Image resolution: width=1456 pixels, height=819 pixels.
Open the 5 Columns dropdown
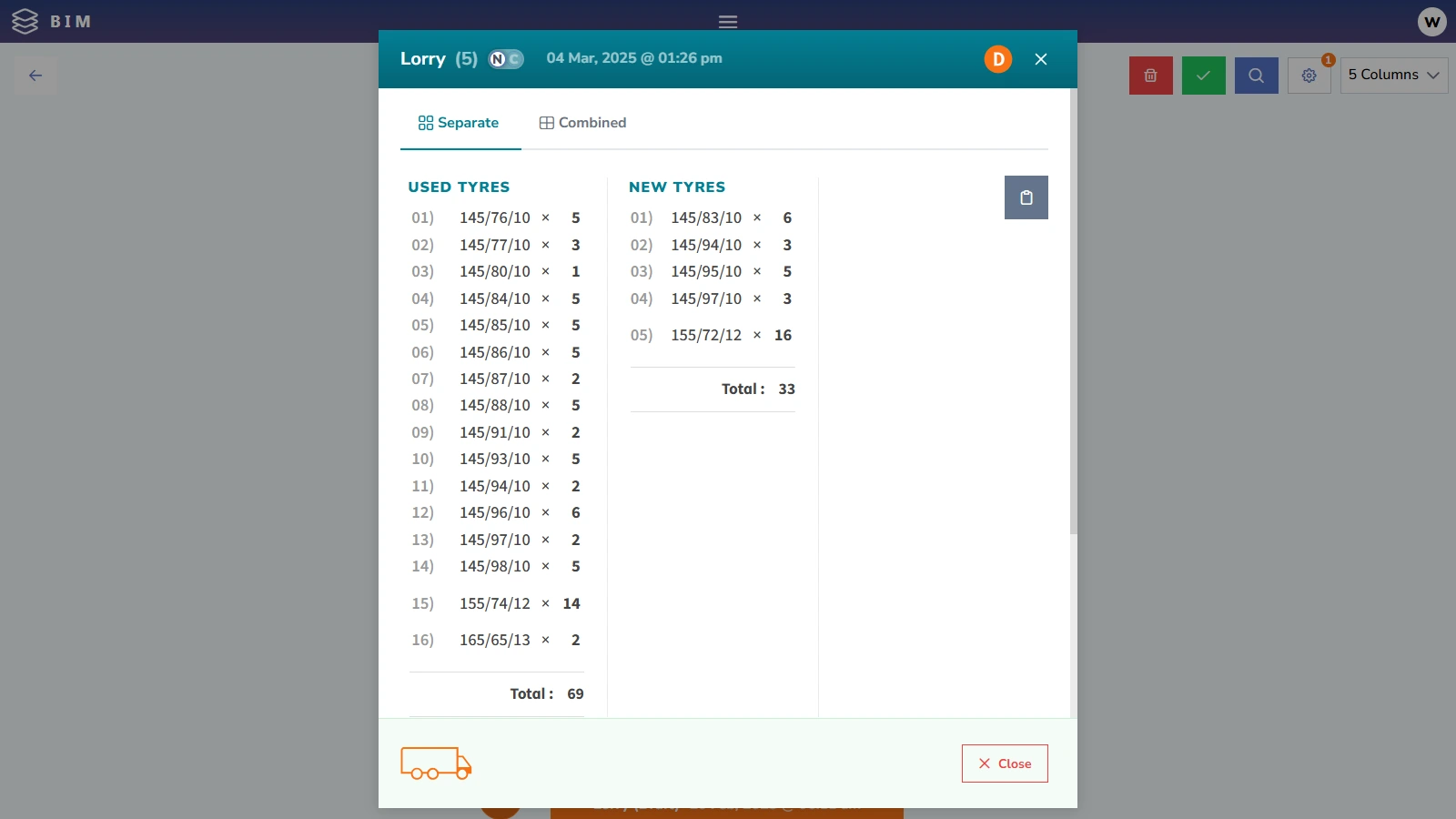[1393, 76]
